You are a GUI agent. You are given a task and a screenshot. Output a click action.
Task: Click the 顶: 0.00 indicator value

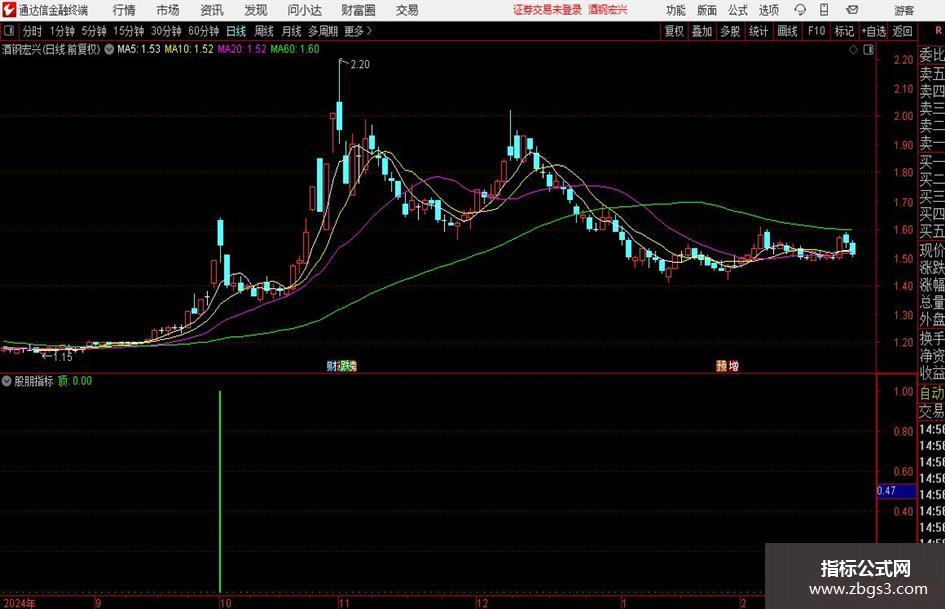[75, 381]
